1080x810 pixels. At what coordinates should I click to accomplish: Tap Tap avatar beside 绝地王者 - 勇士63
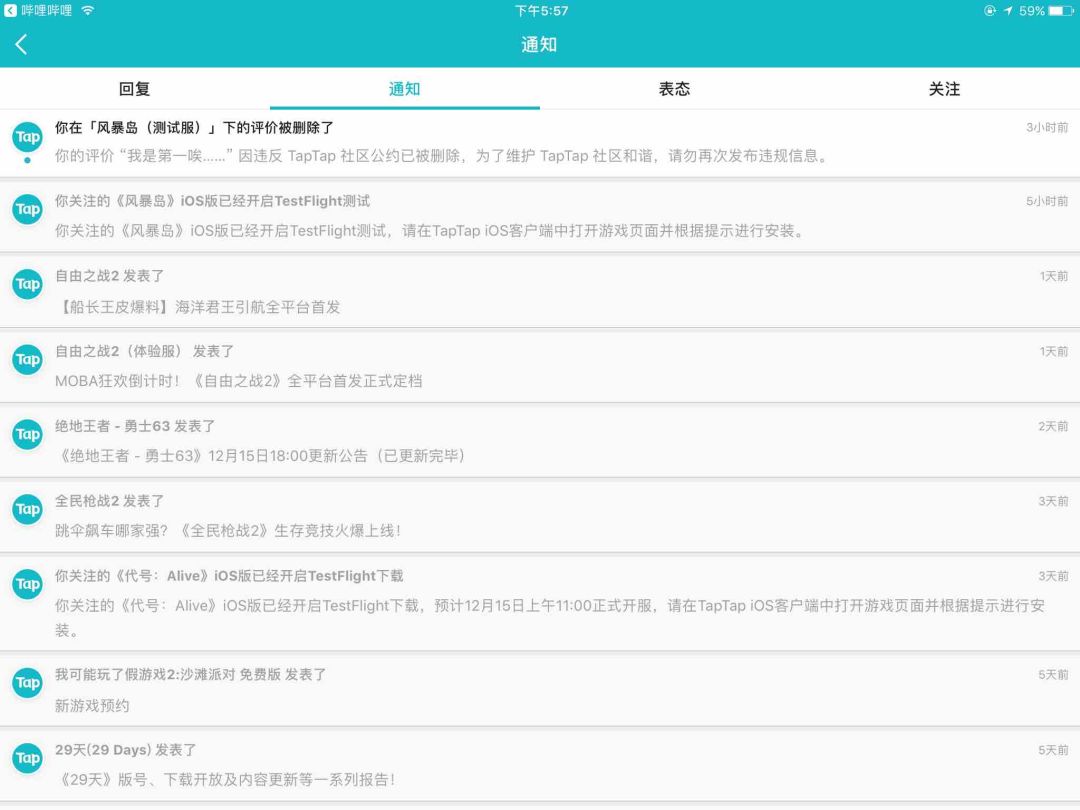[x=28, y=435]
